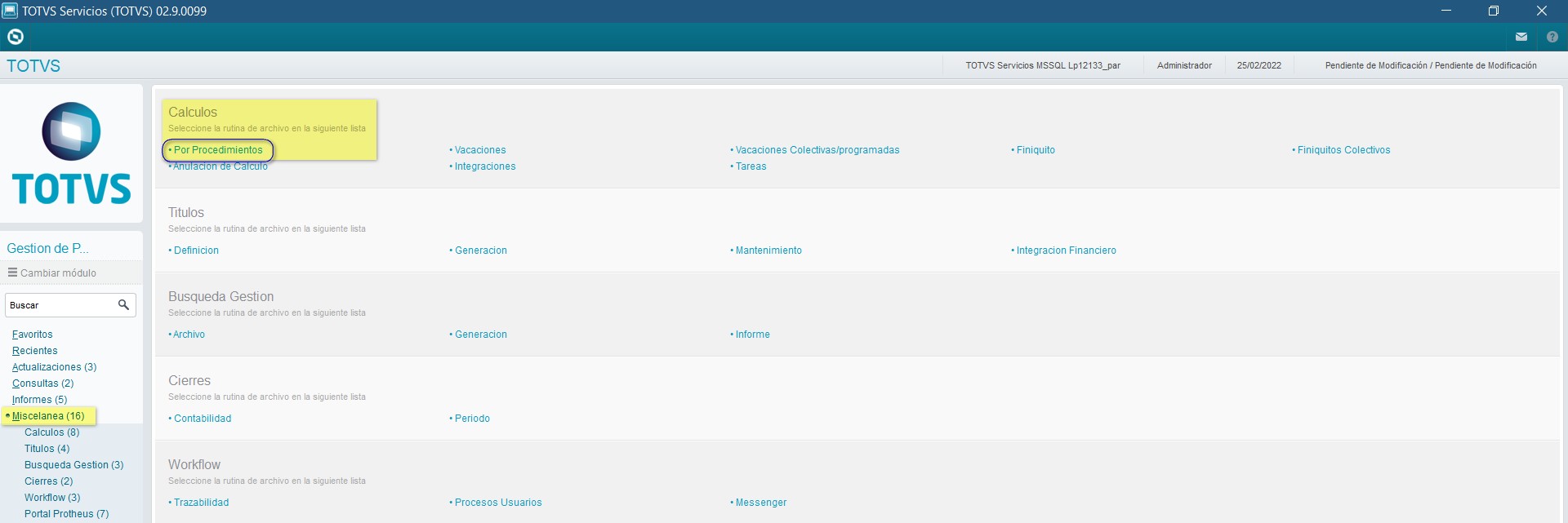Open the help question mark icon
This screenshot has width=1568, height=523.
coord(1552,37)
